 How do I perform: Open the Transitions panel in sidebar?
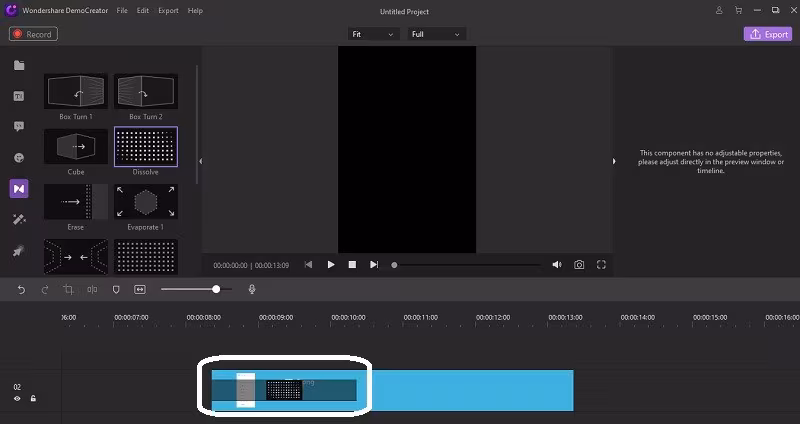(19, 189)
